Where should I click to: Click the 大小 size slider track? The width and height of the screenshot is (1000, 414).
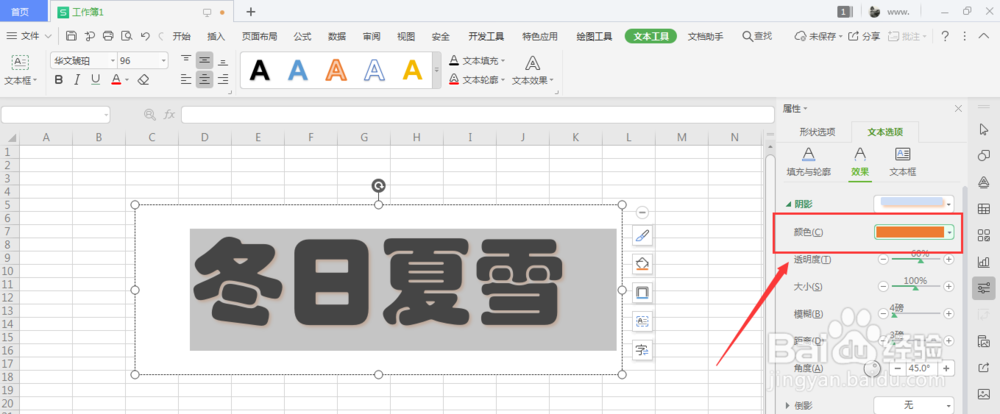coord(916,287)
